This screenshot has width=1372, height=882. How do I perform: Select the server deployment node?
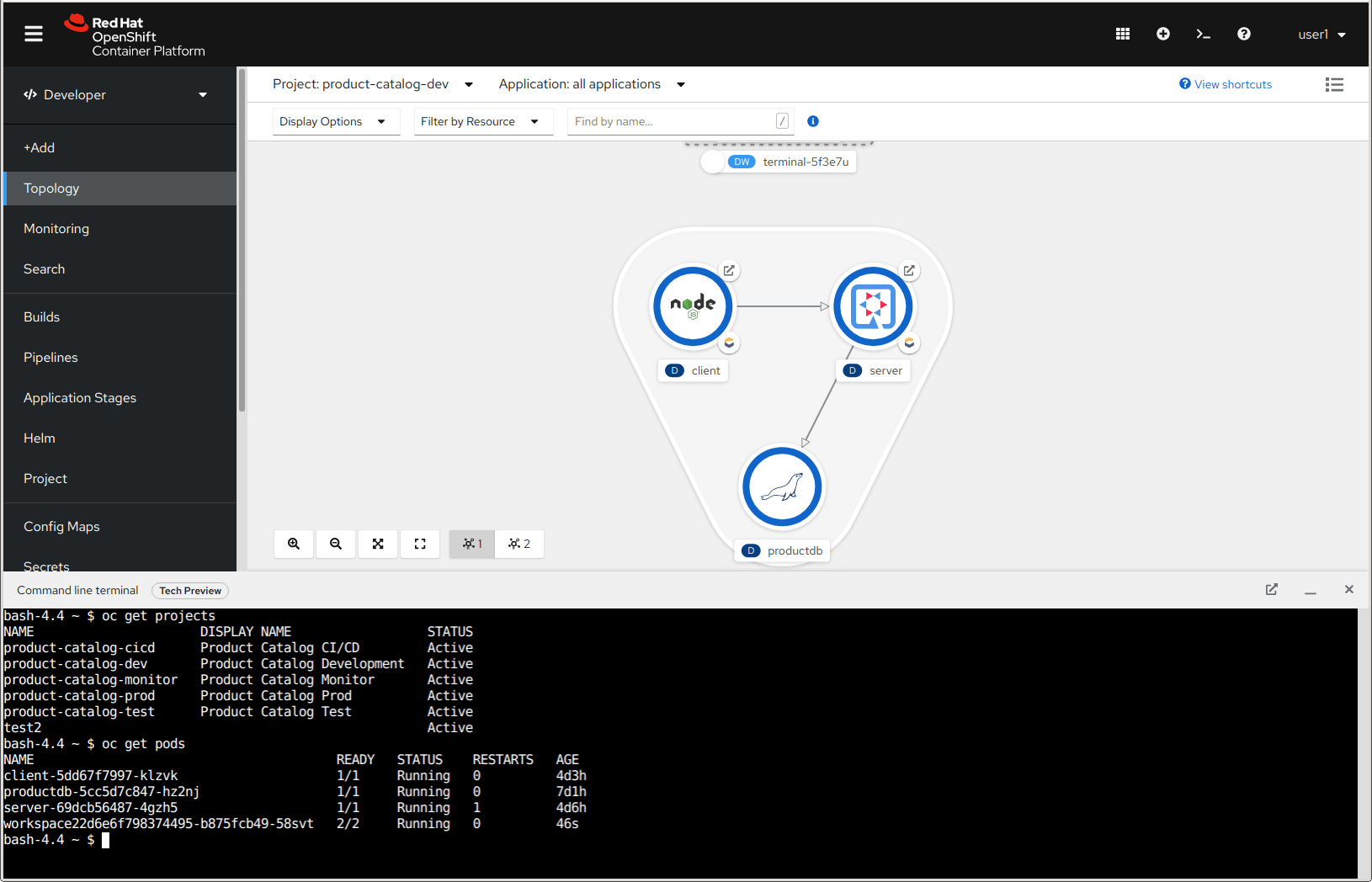tap(873, 306)
